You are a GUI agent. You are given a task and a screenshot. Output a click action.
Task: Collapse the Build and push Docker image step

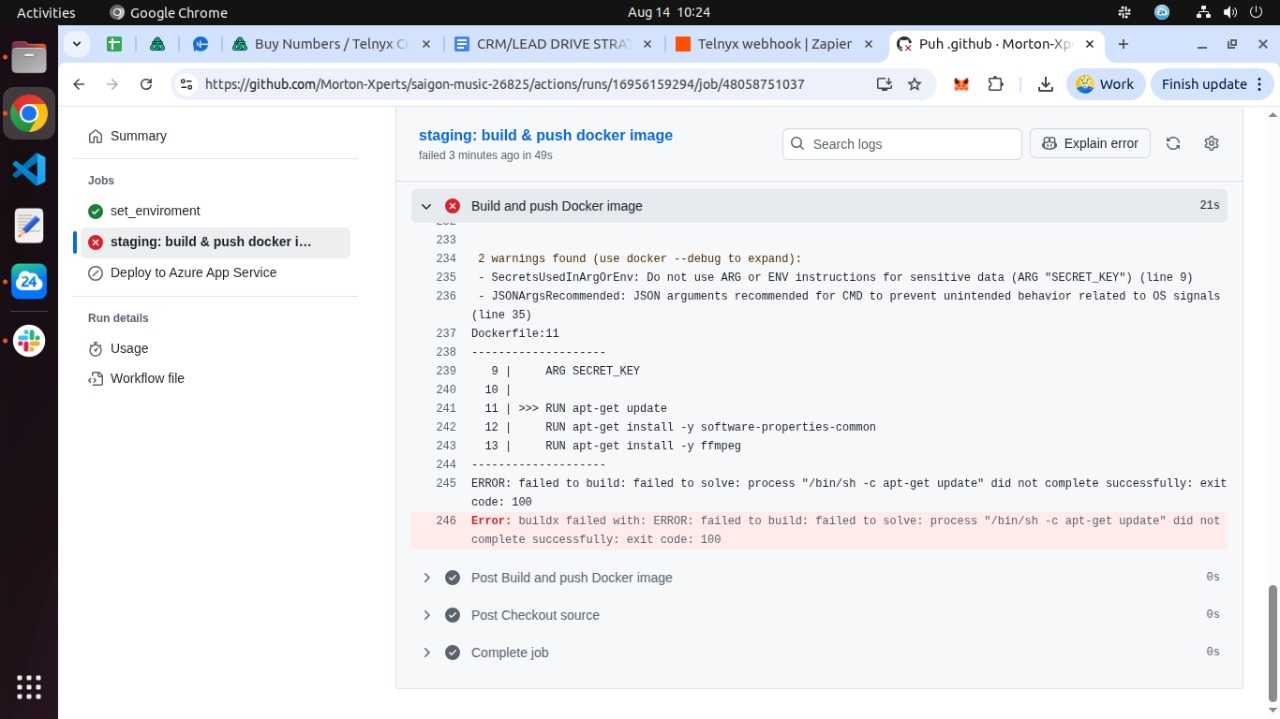coord(426,206)
